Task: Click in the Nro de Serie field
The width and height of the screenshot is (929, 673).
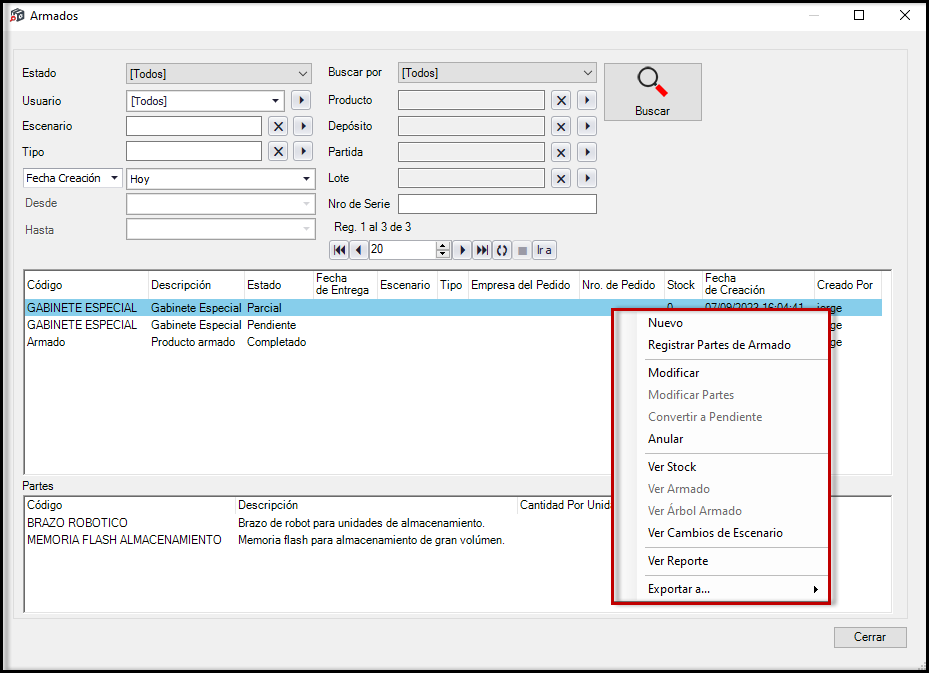Action: [497, 204]
